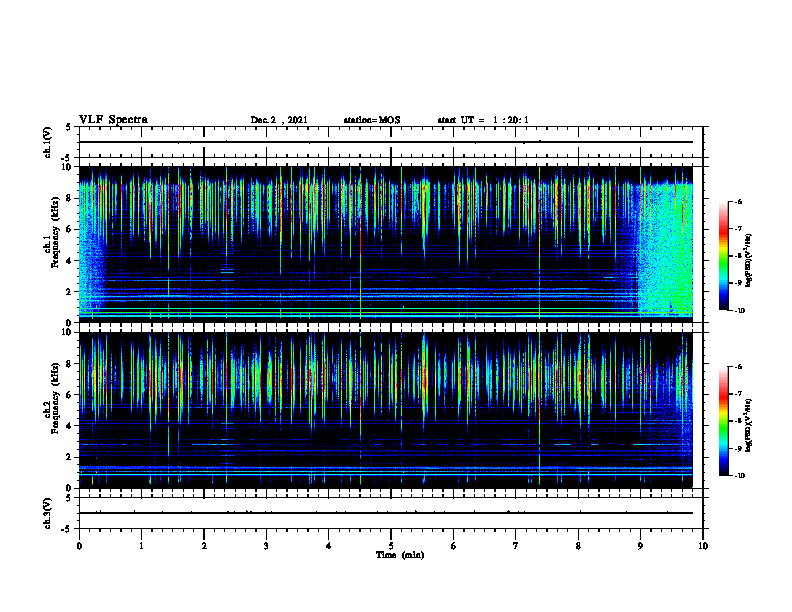Select the date text "Dec. 2, 2021"
This screenshot has height=612, width=792.
tap(279, 120)
